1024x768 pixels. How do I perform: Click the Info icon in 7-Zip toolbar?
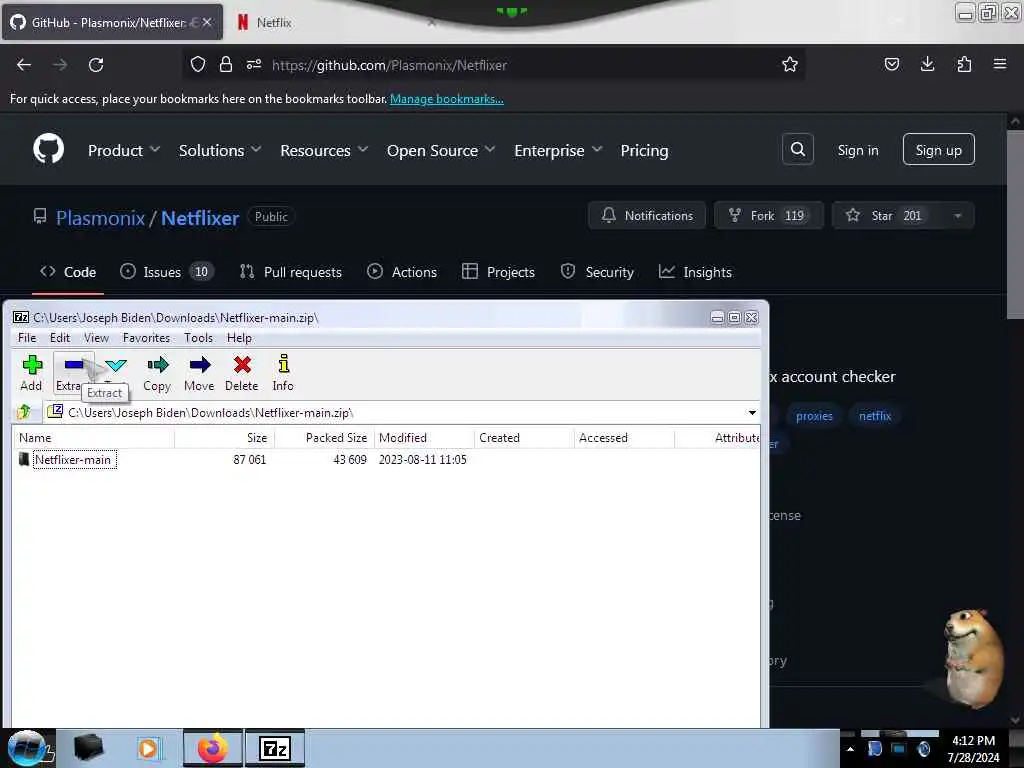283,373
